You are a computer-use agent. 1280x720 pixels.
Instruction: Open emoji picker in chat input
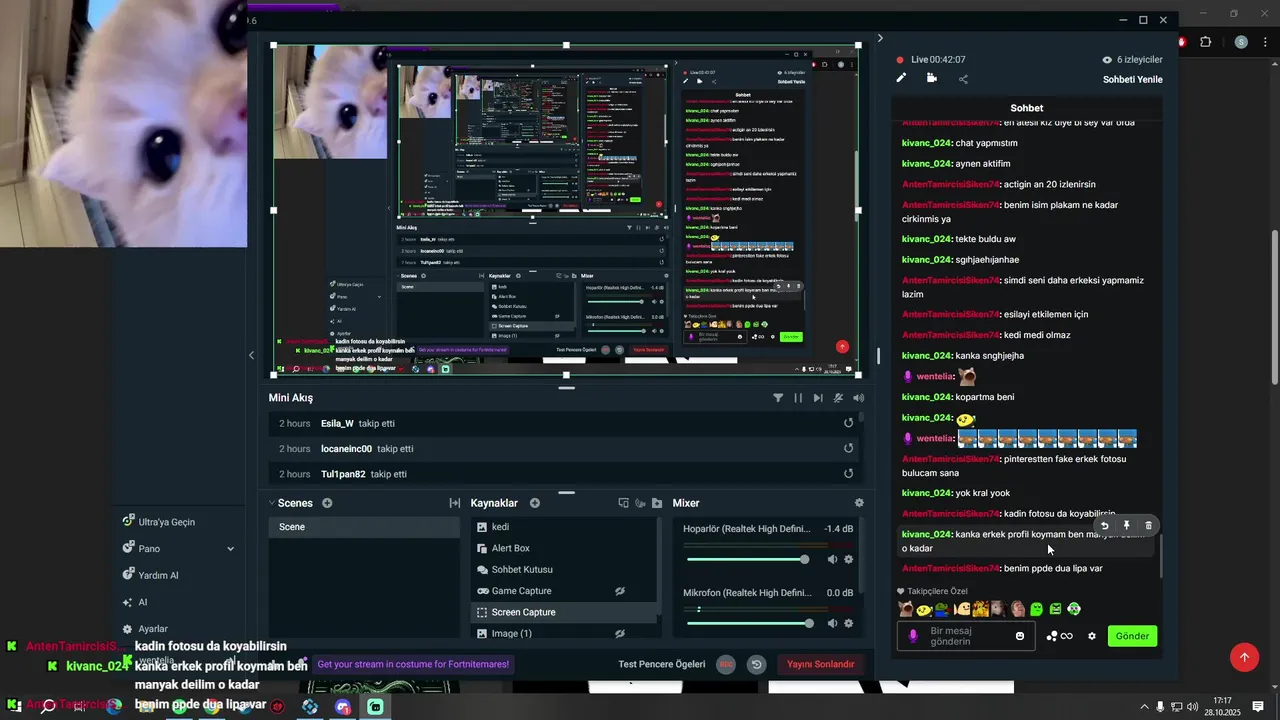pos(1020,636)
